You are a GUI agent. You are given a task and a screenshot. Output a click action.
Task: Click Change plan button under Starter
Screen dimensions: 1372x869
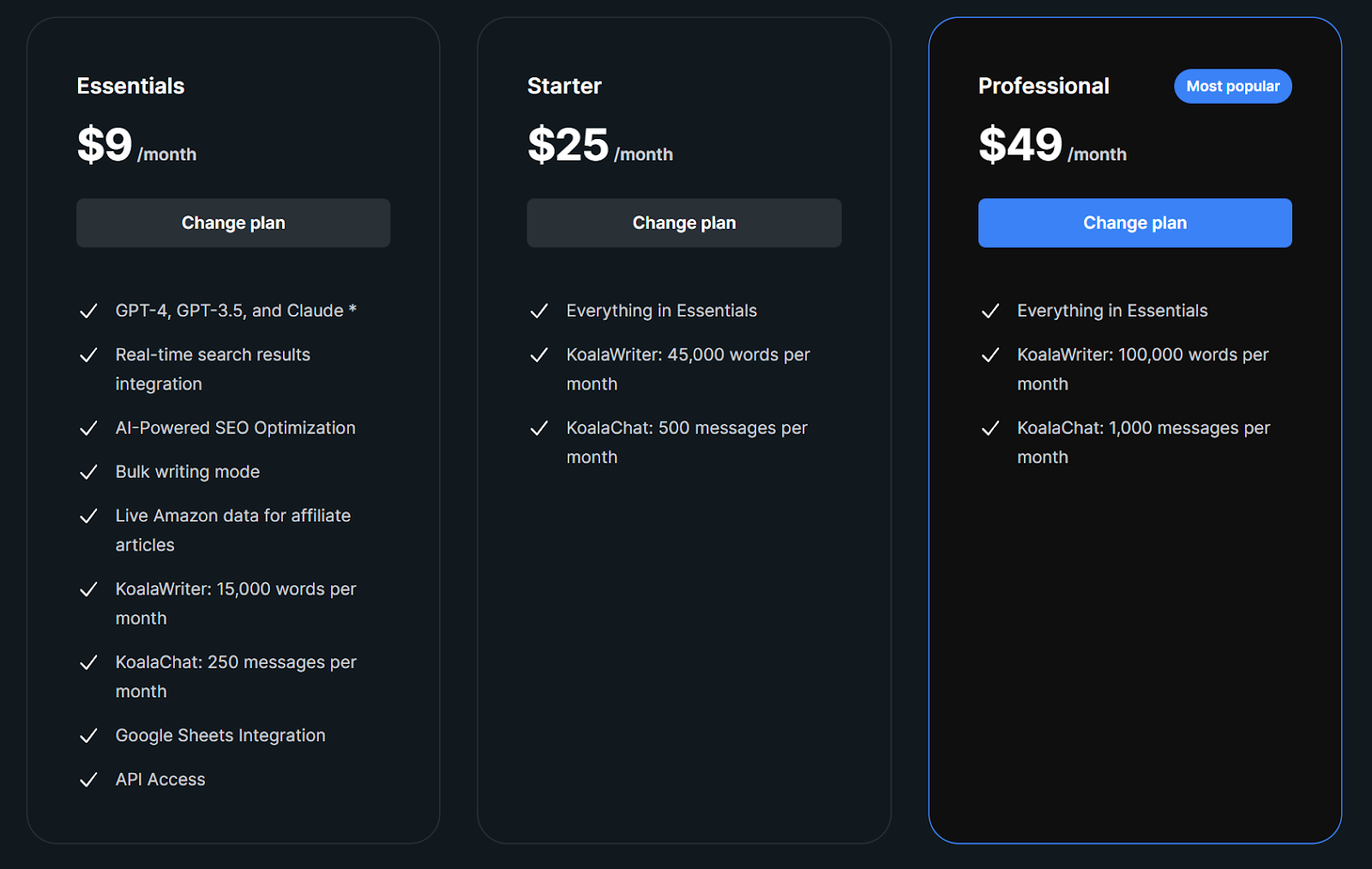[683, 223]
